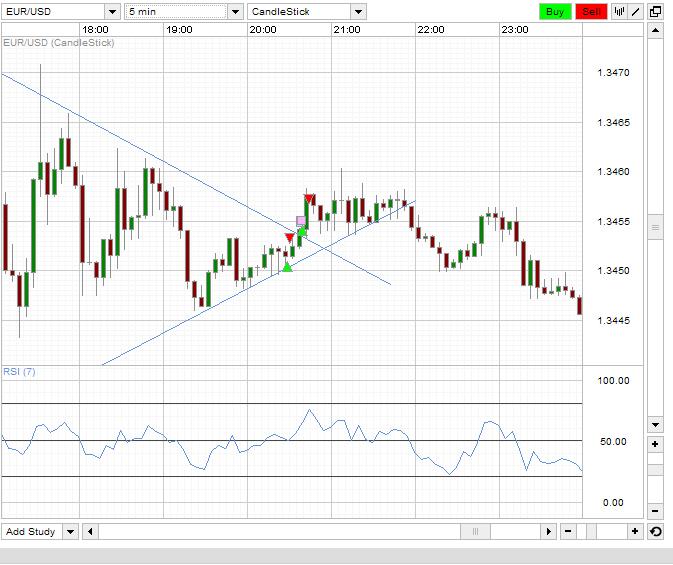This screenshot has width=673, height=565.
Task: Click the EUR/USD (CandleStick) chart label
Action: (59, 43)
